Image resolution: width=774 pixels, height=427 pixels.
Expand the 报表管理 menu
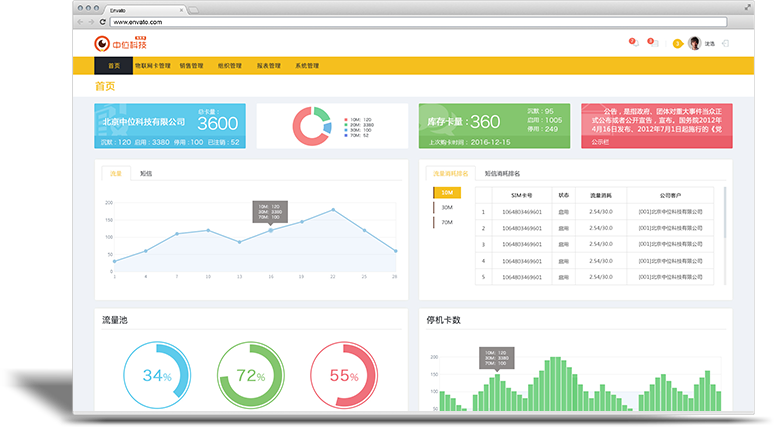tap(269, 66)
